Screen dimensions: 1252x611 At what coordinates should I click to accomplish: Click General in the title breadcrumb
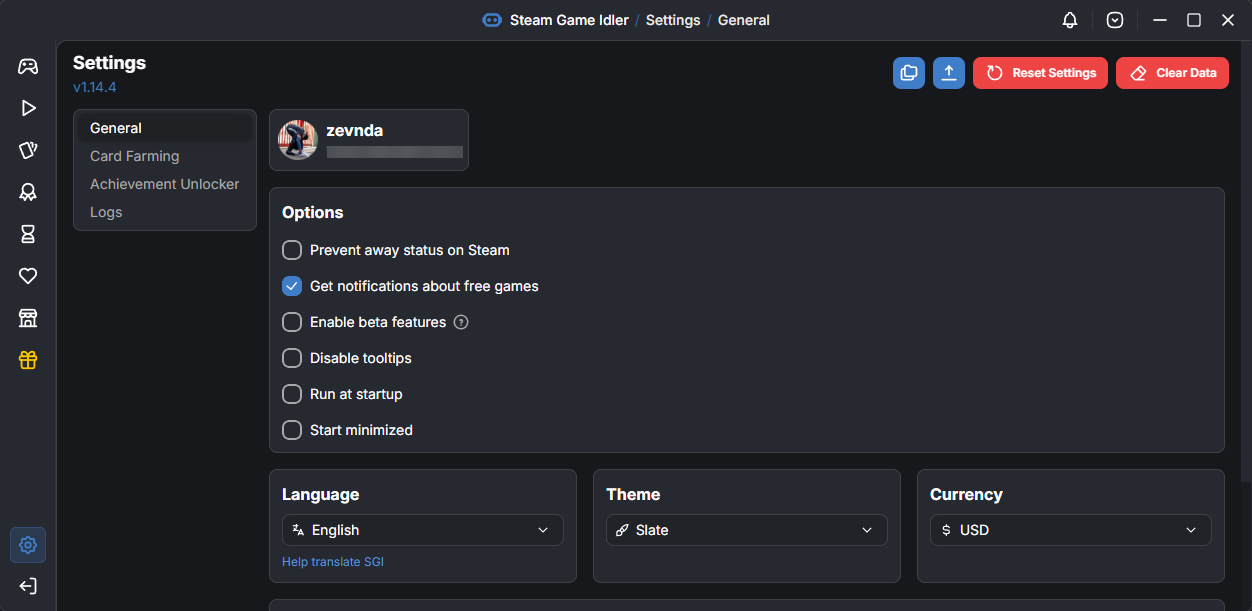click(x=744, y=20)
